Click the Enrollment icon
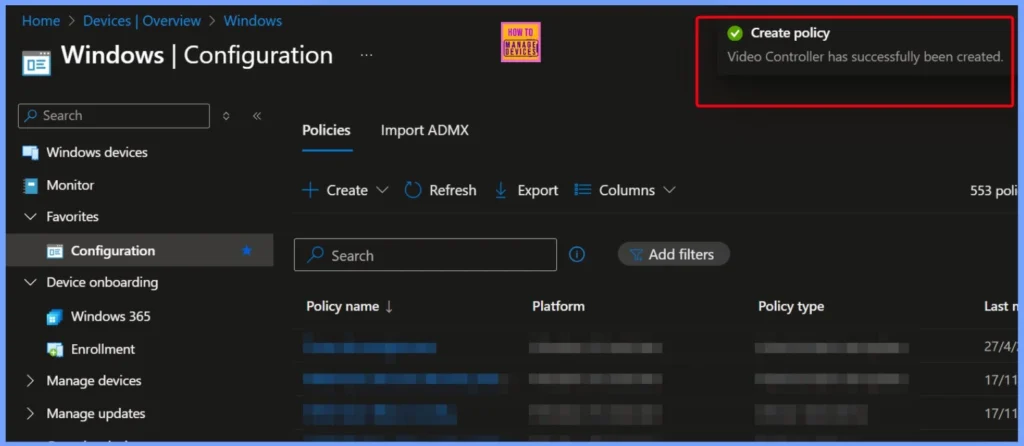1024x446 pixels. (x=55, y=350)
